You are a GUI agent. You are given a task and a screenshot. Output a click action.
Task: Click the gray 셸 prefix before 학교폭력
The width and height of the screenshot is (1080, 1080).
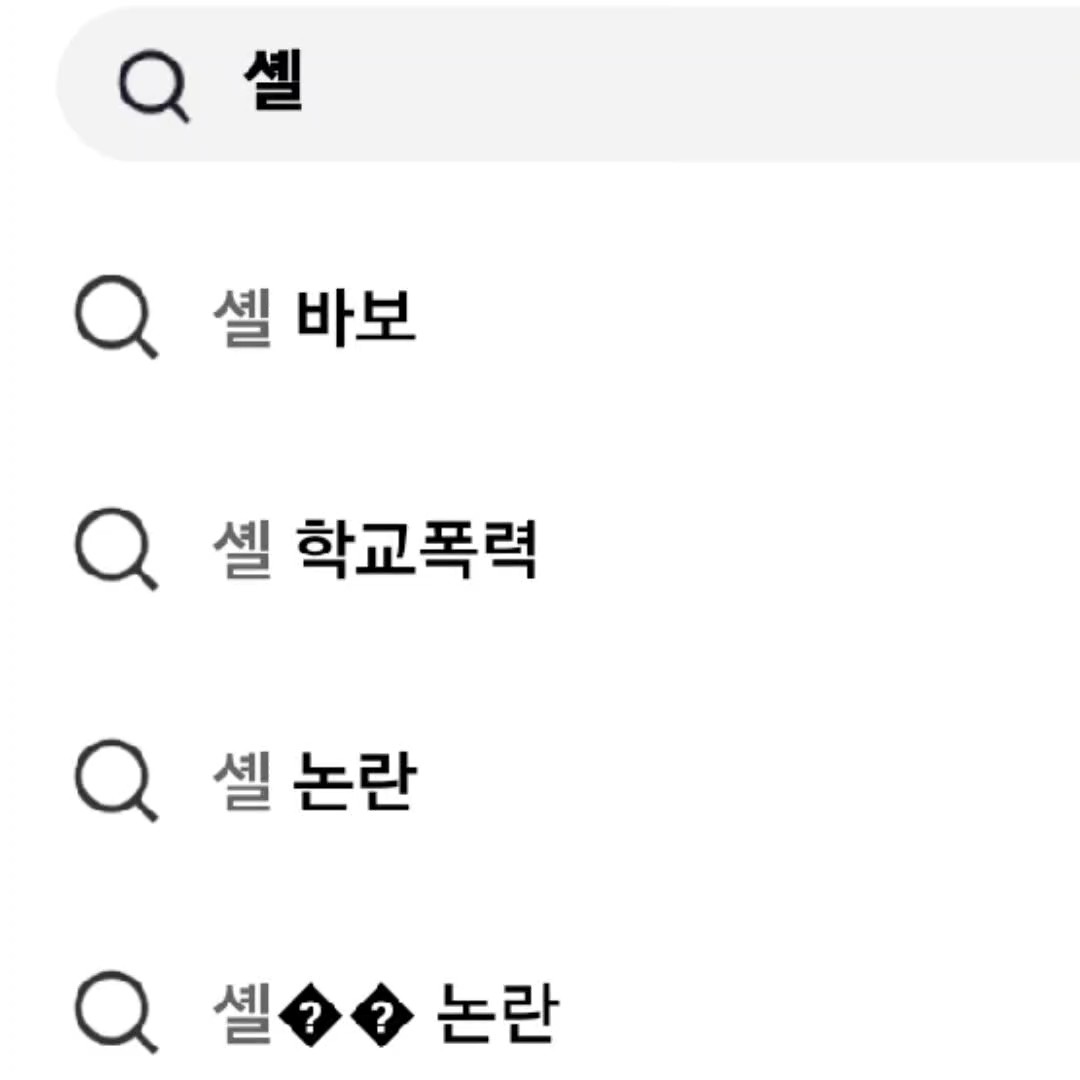tap(243, 548)
